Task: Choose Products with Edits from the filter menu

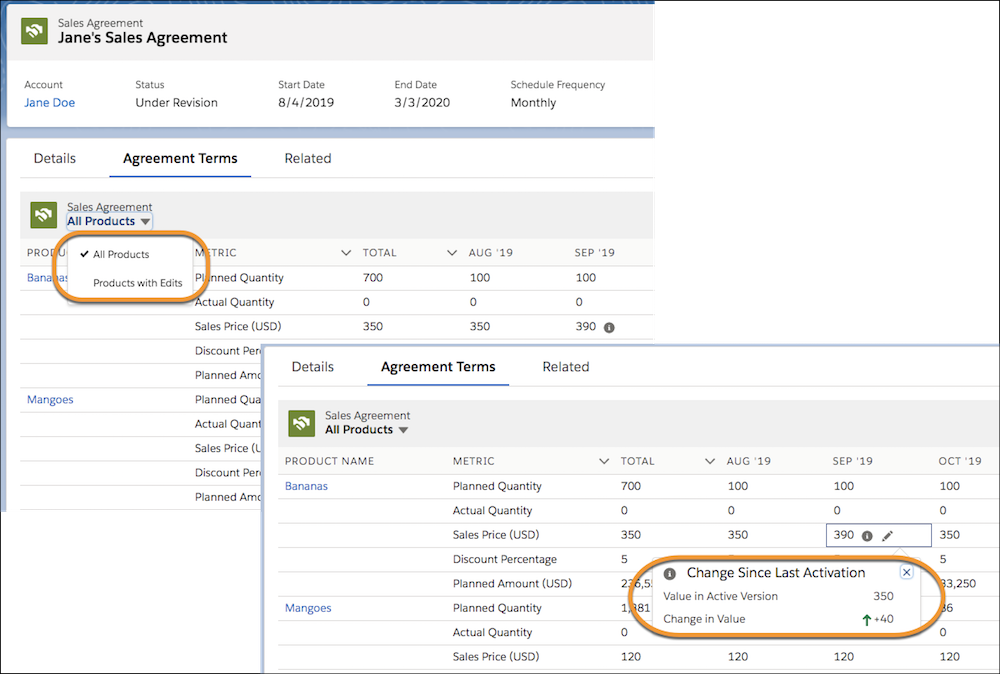Action: pos(137,283)
